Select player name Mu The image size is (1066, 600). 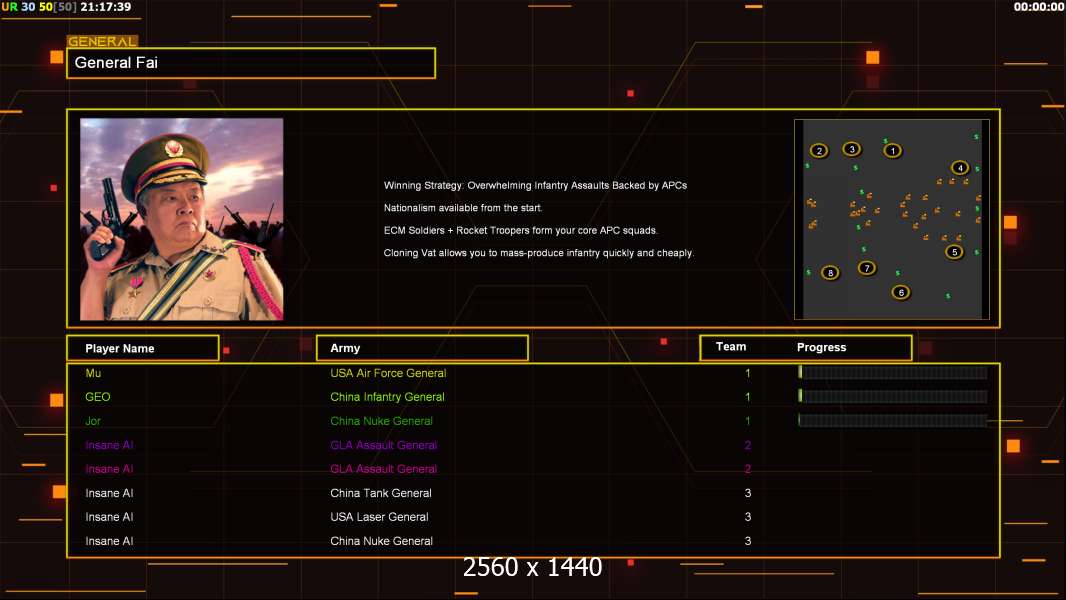click(93, 373)
